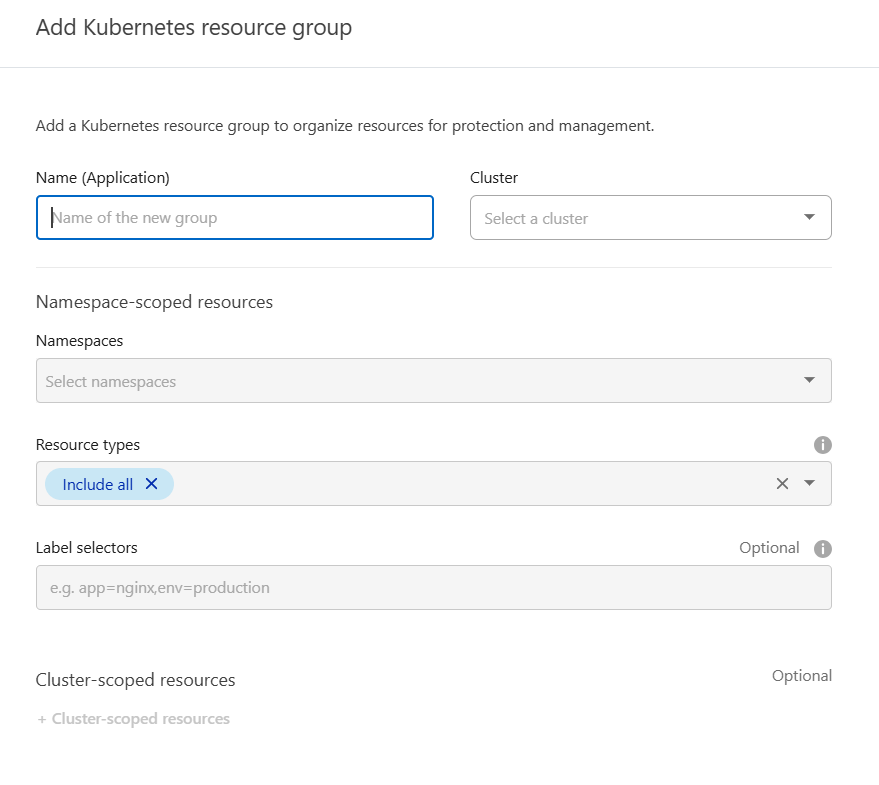Click the Cluster-scoped resources heading
Viewport: 879px width, 785px height.
[136, 680]
